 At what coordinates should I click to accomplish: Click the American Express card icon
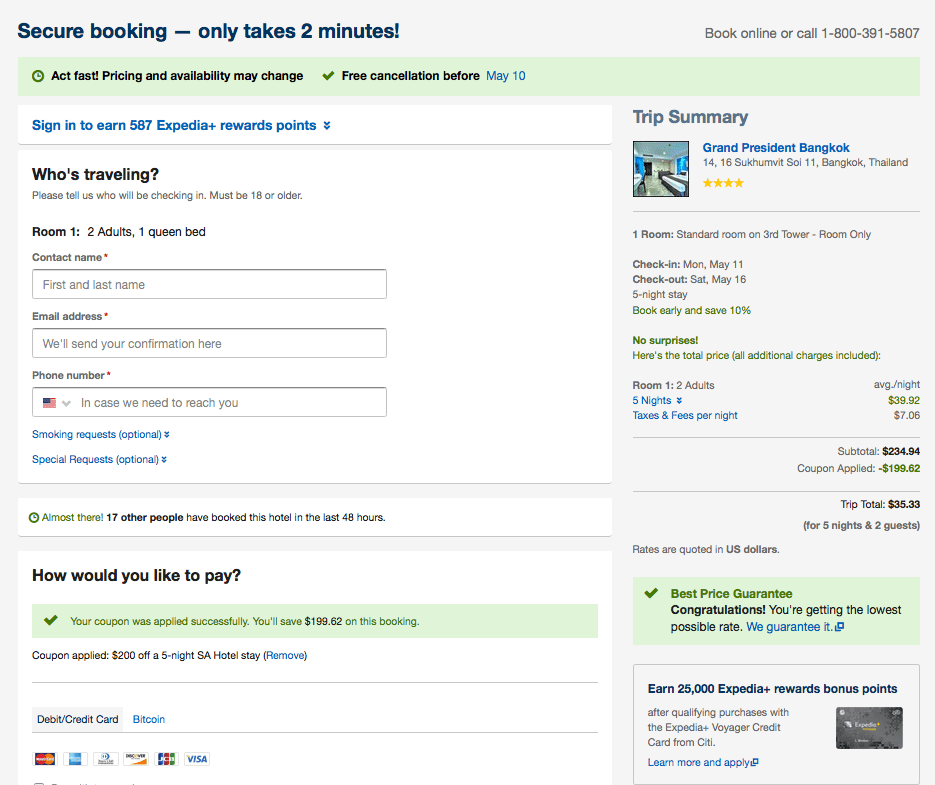75,759
